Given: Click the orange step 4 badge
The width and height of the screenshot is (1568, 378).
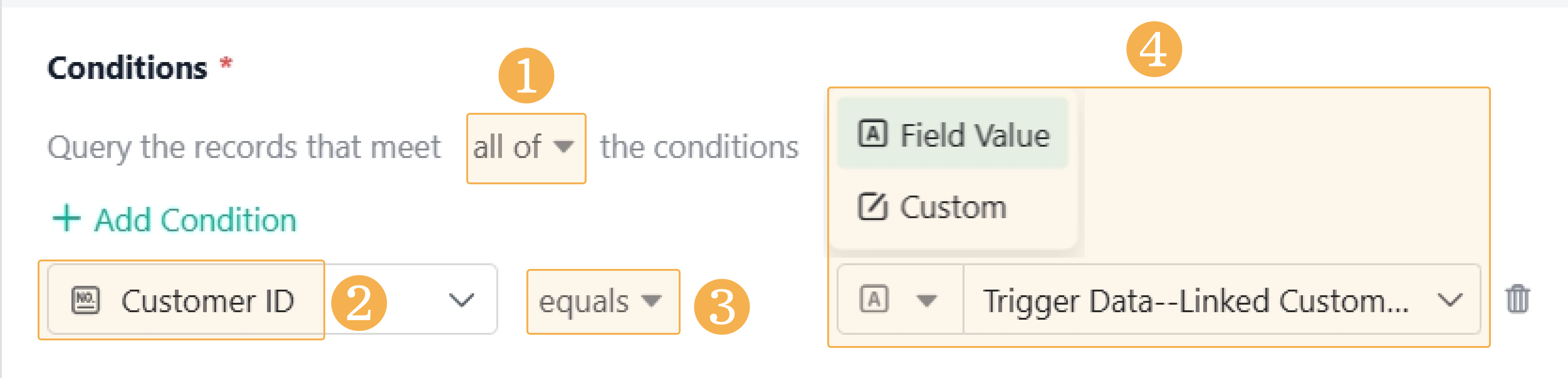Looking at the screenshot, I should [x=1153, y=49].
